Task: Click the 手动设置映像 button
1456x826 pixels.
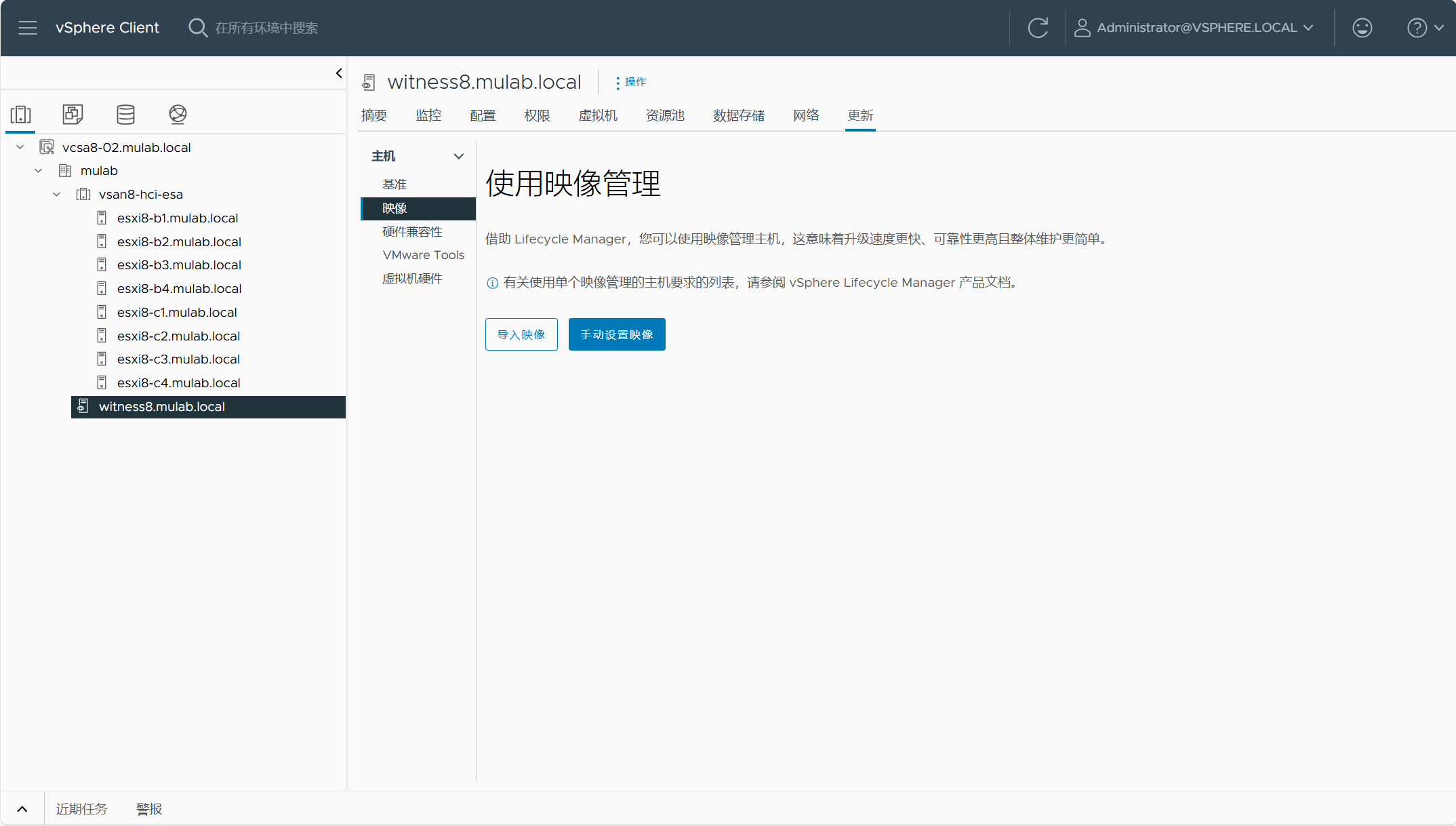Action: (617, 334)
